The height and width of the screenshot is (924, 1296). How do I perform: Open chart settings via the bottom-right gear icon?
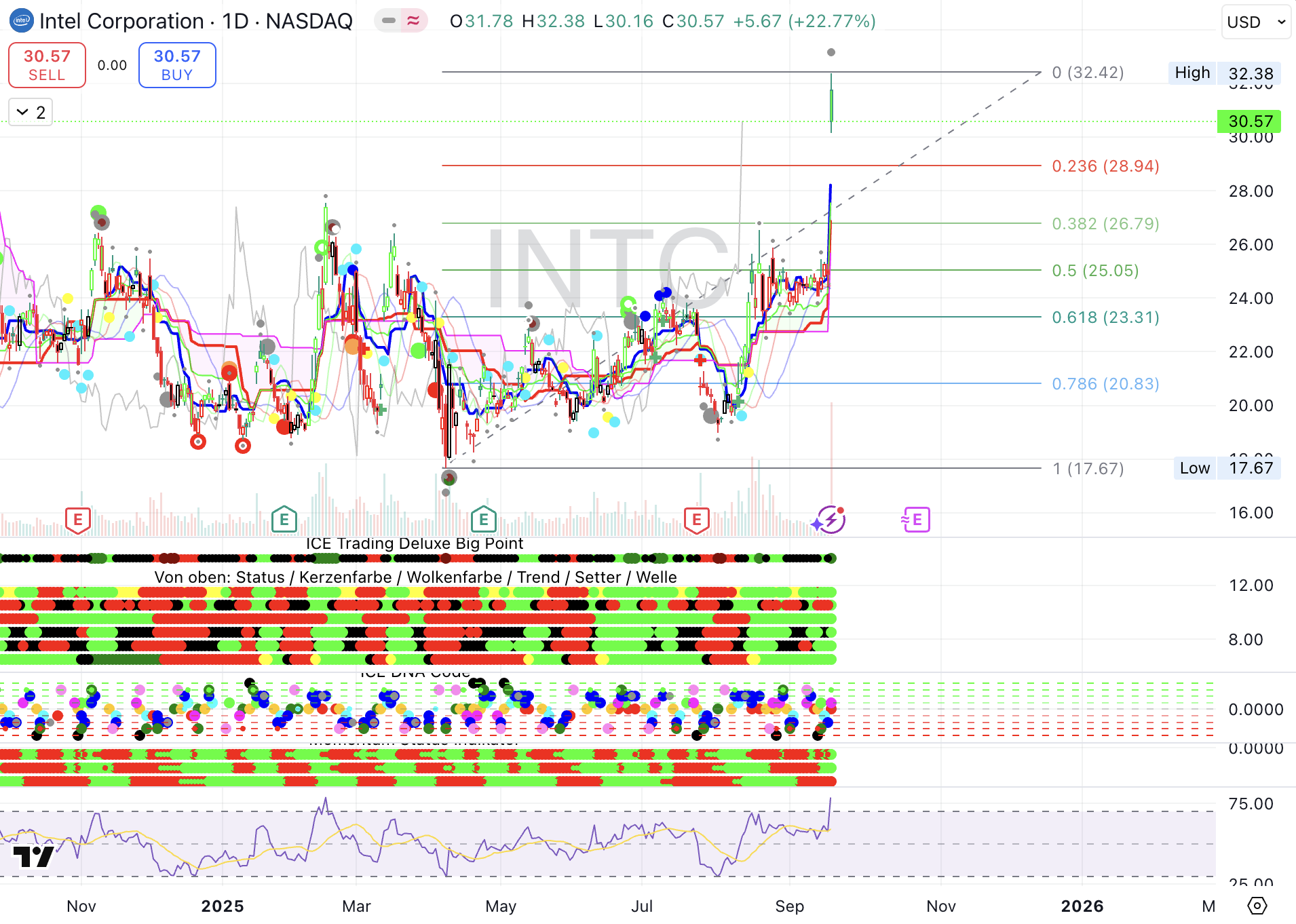[x=1257, y=906]
